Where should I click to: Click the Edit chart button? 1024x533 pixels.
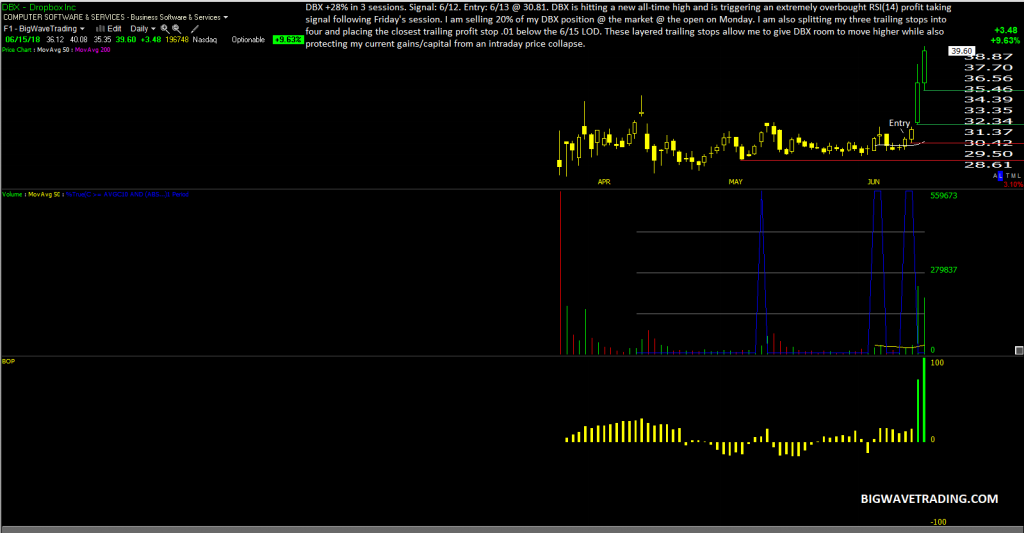[114, 29]
